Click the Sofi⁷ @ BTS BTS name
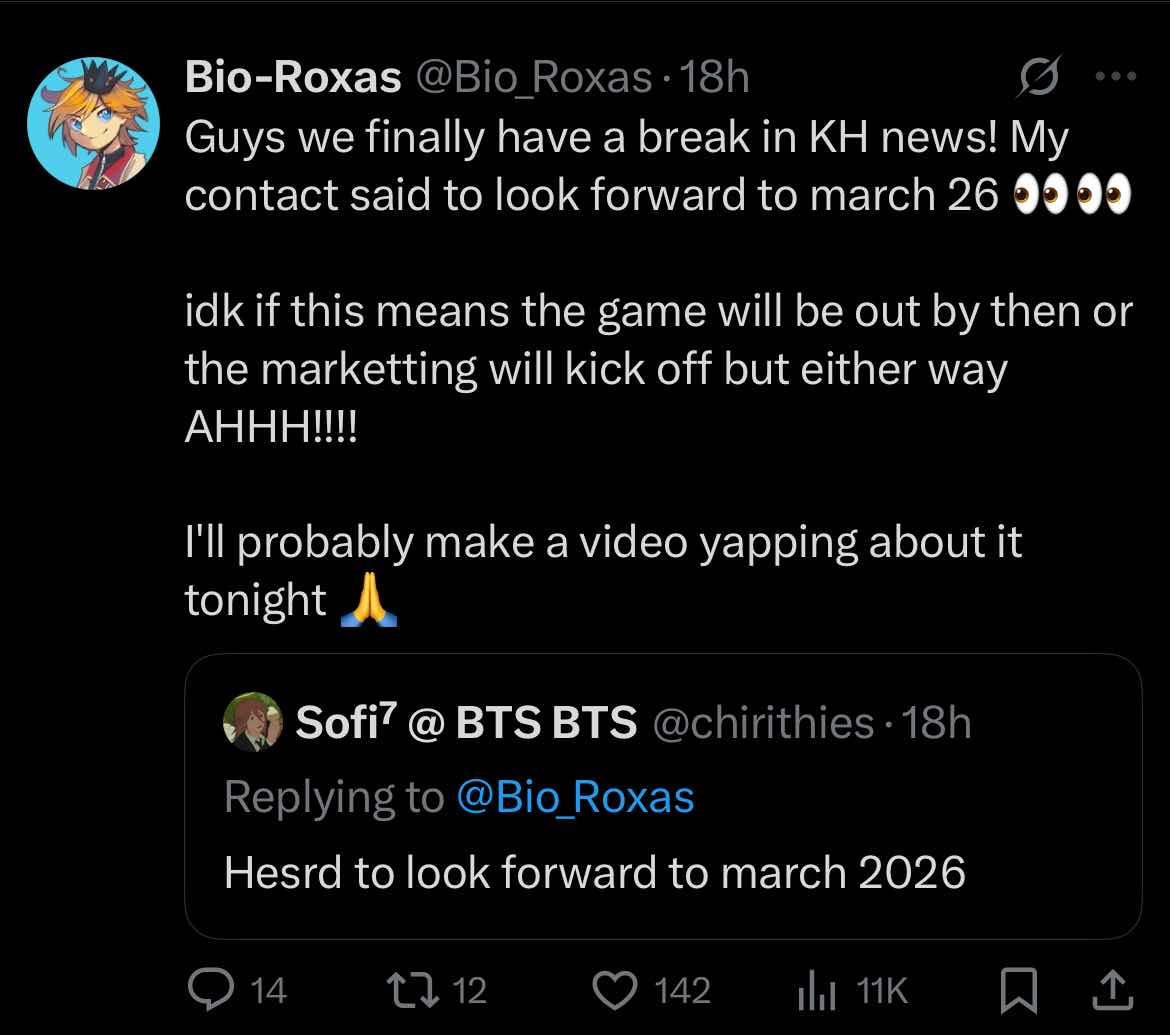Viewport: 1170px width, 1035px height. (x=466, y=723)
